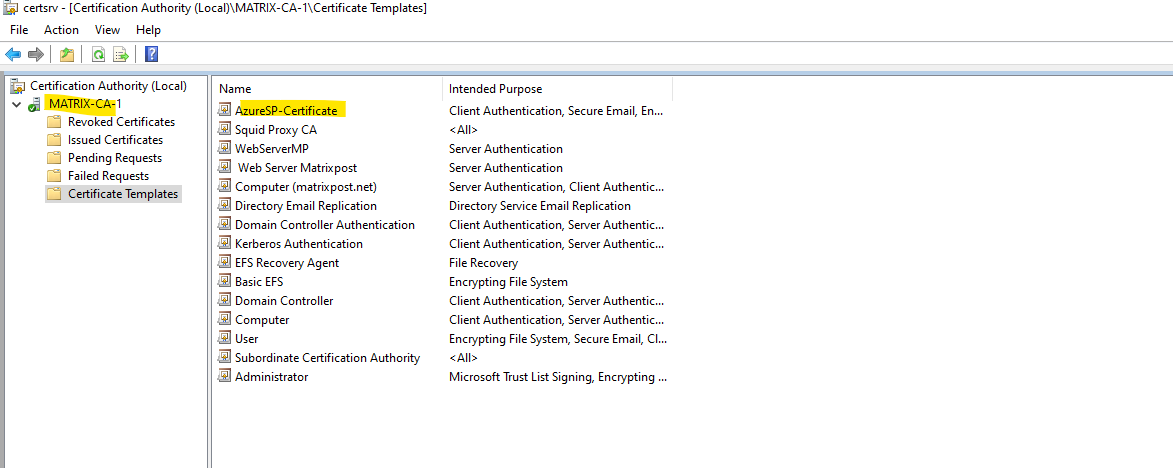
Task: Click the Refresh toolbar icon
Action: 98,54
